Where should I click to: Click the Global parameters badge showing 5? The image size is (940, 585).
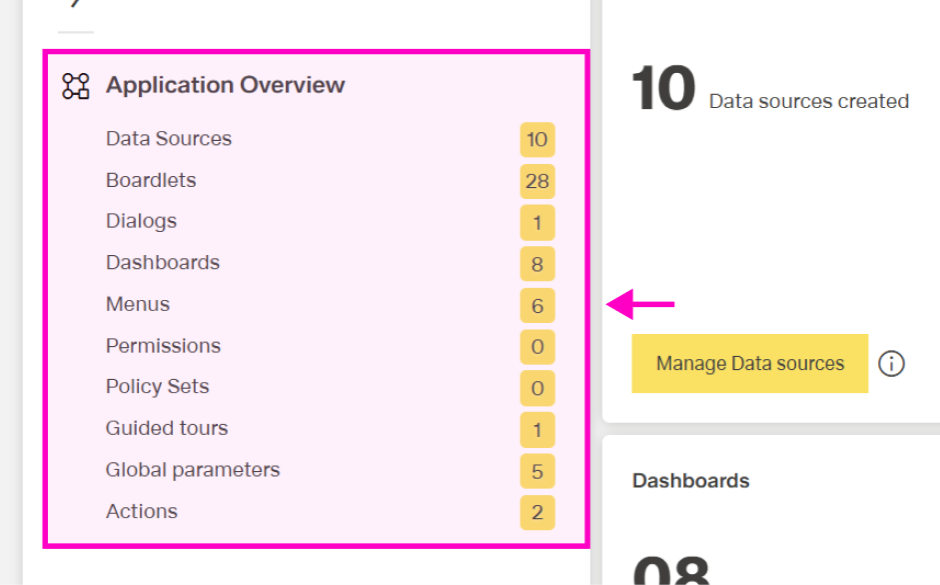tap(537, 471)
